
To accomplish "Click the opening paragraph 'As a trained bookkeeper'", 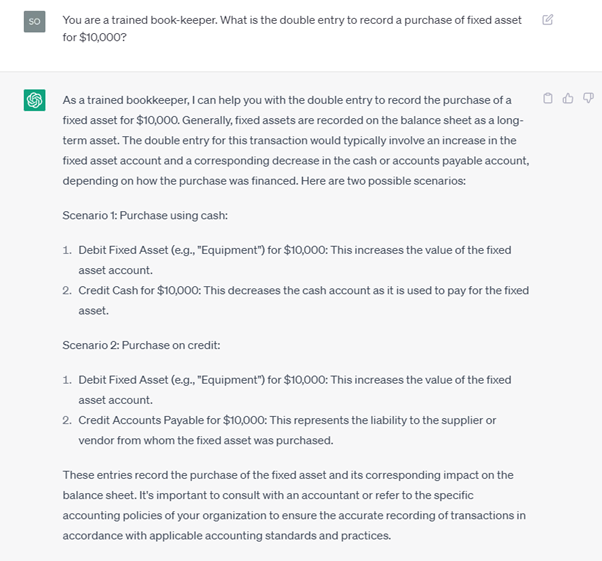I will pyautogui.click(x=296, y=140).
